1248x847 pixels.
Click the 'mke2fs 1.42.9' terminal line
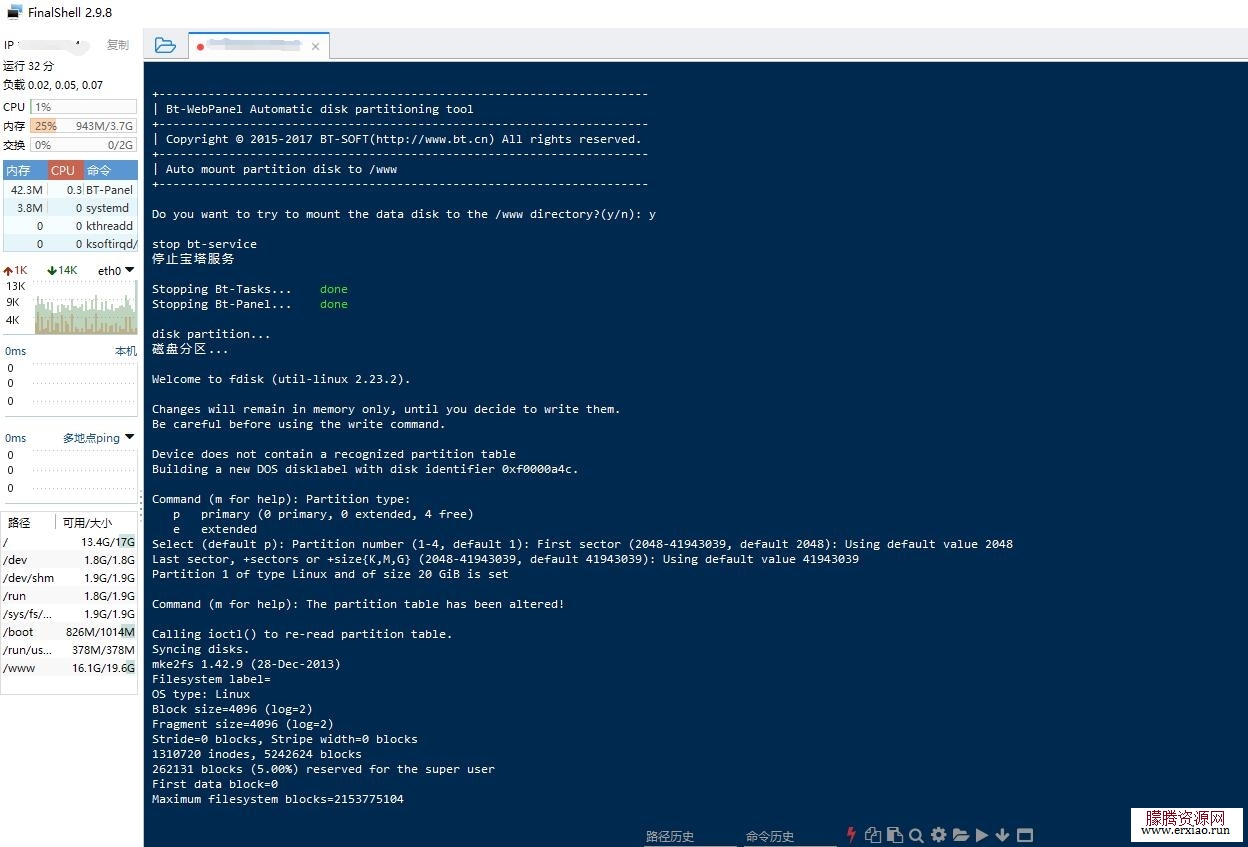click(246, 664)
